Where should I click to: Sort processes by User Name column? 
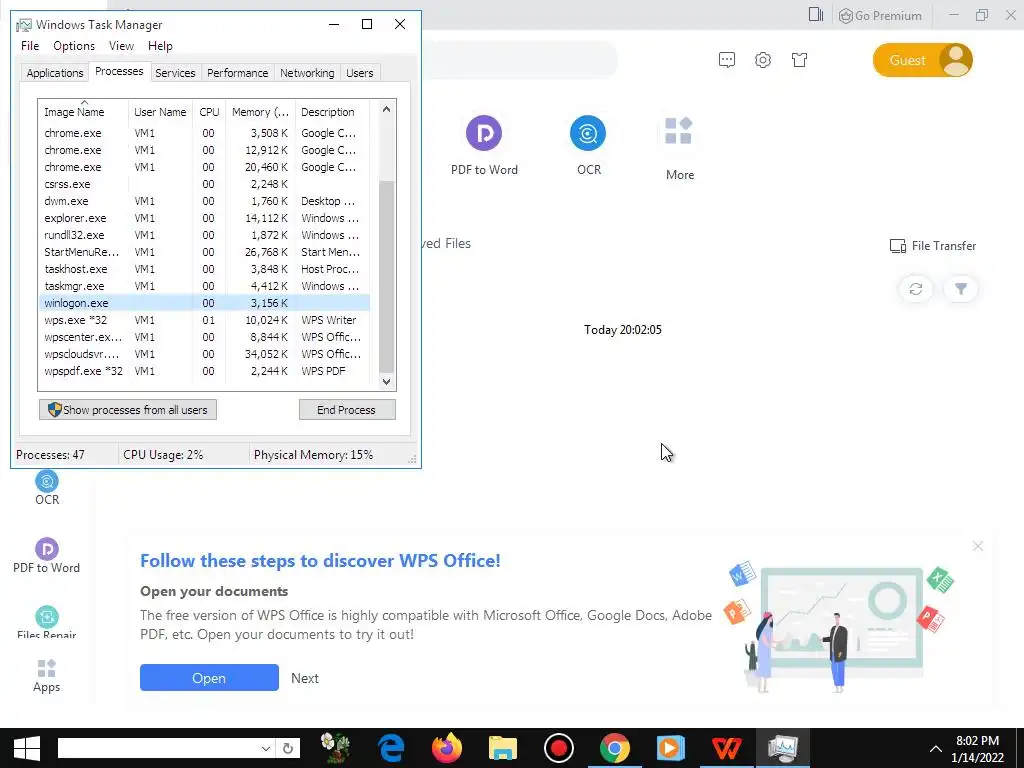click(x=160, y=112)
